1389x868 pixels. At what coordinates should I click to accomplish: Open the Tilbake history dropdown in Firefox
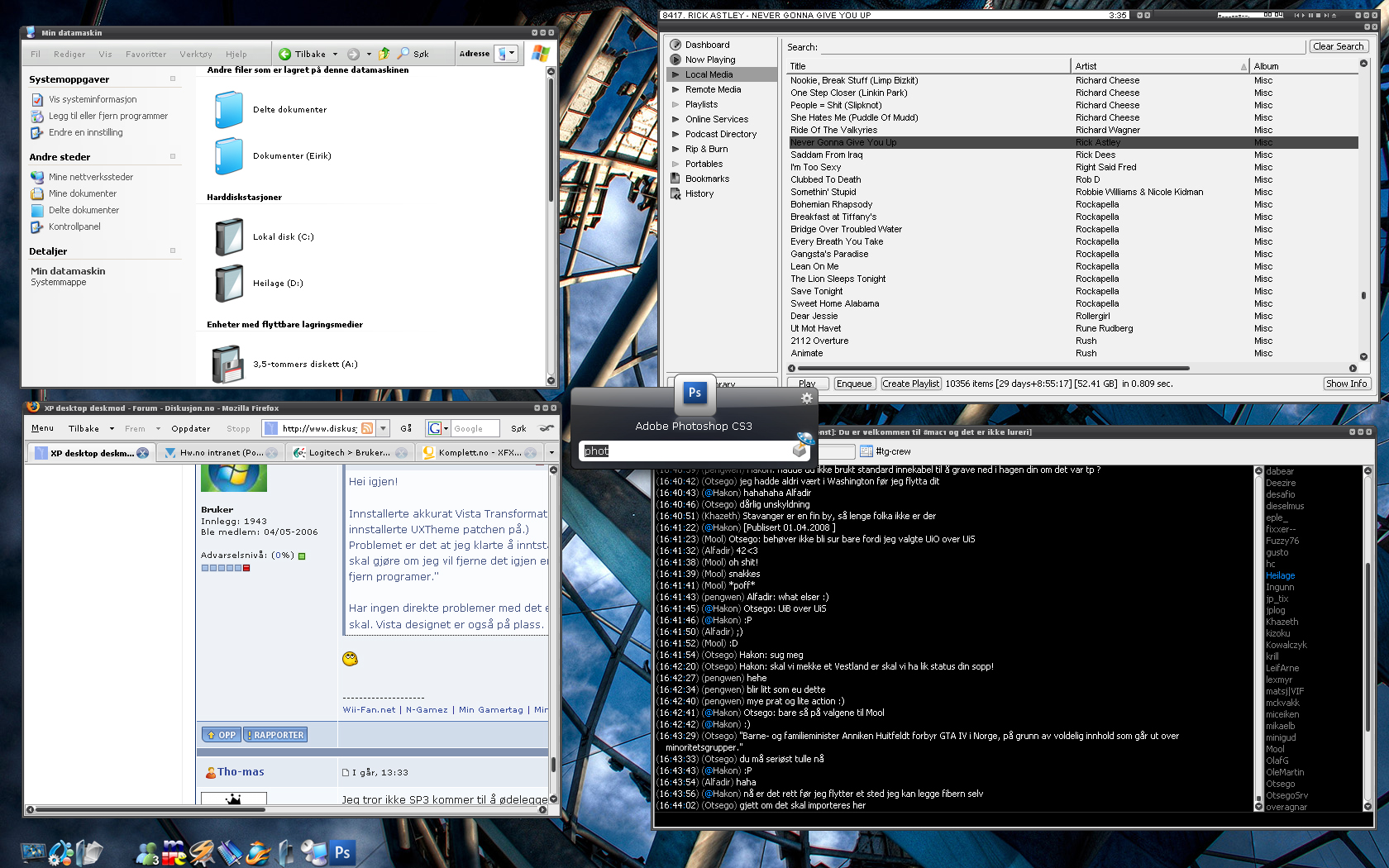click(x=112, y=428)
